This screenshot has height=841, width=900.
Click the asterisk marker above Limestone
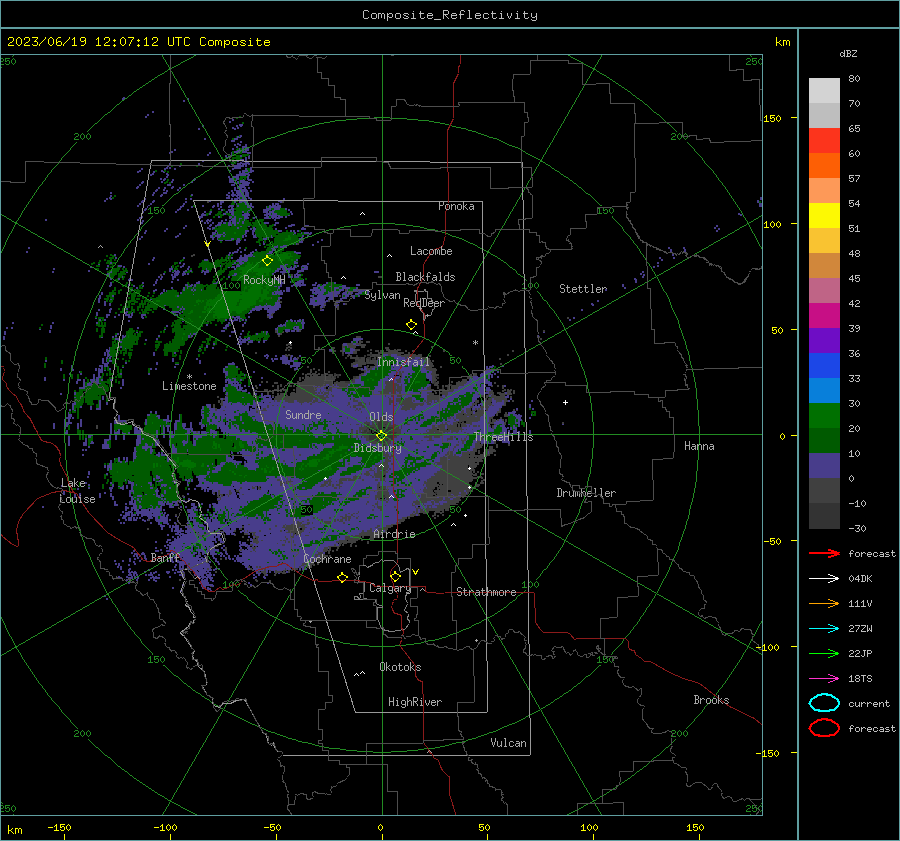[x=189, y=377]
